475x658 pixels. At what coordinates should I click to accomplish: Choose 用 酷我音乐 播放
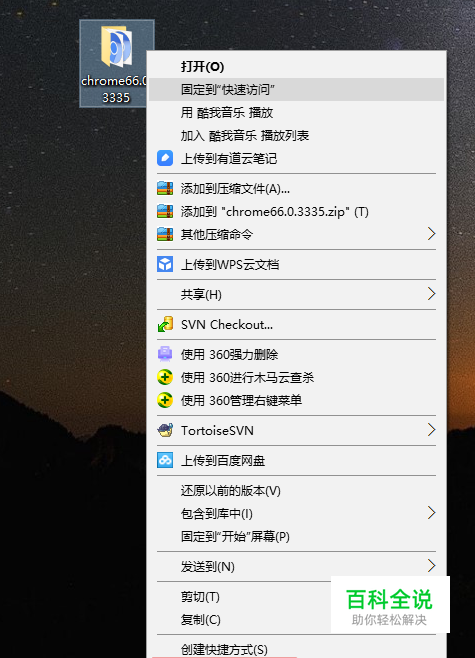click(x=296, y=112)
